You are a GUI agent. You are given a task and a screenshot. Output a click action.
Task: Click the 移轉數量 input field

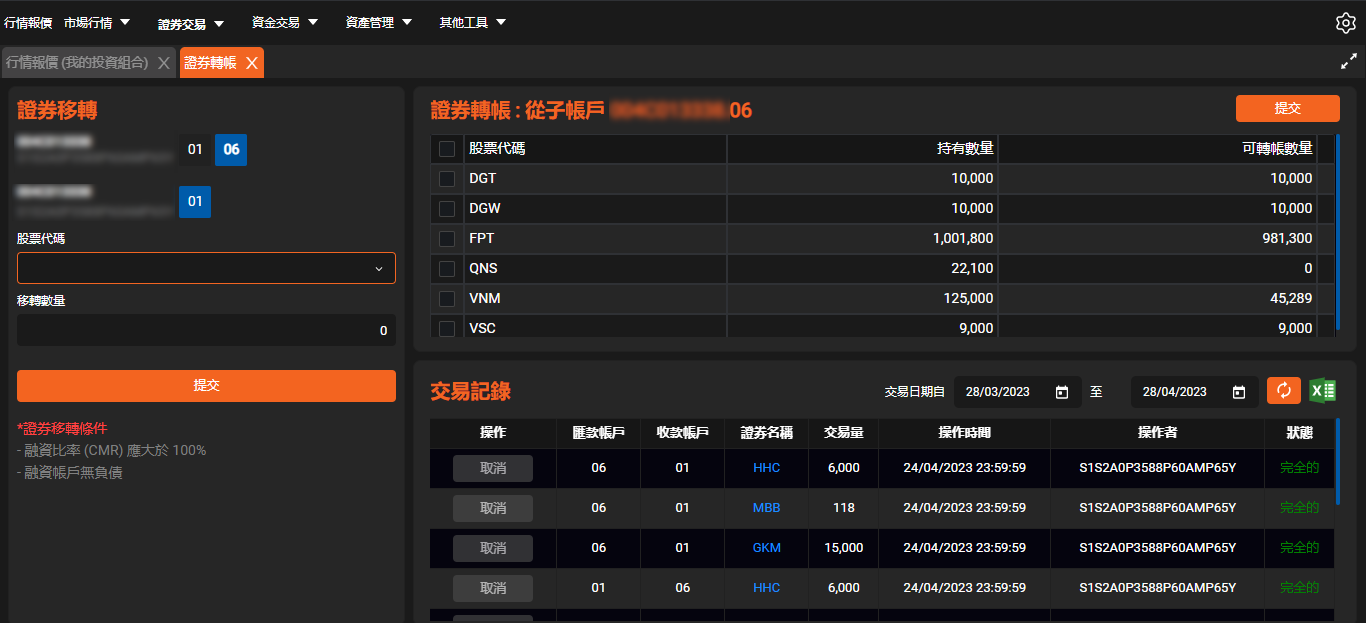pos(206,331)
